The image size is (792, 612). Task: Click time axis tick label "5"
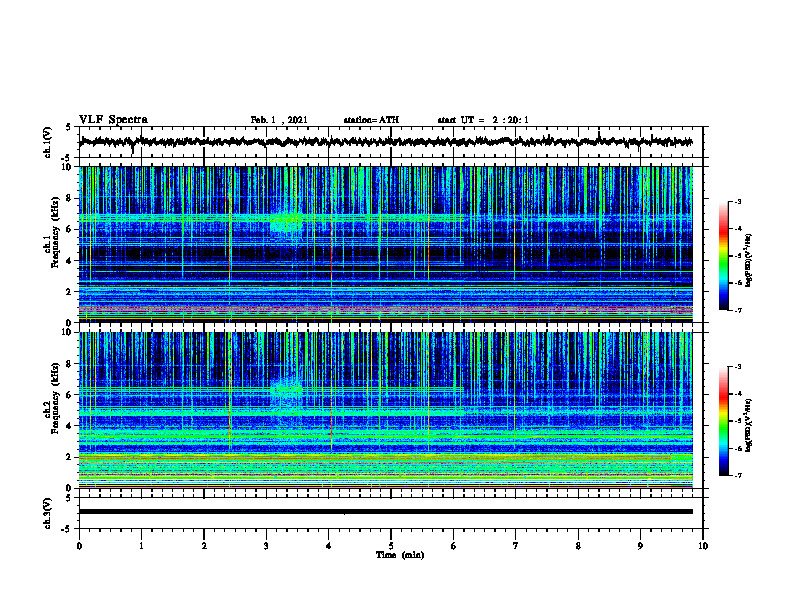point(391,546)
